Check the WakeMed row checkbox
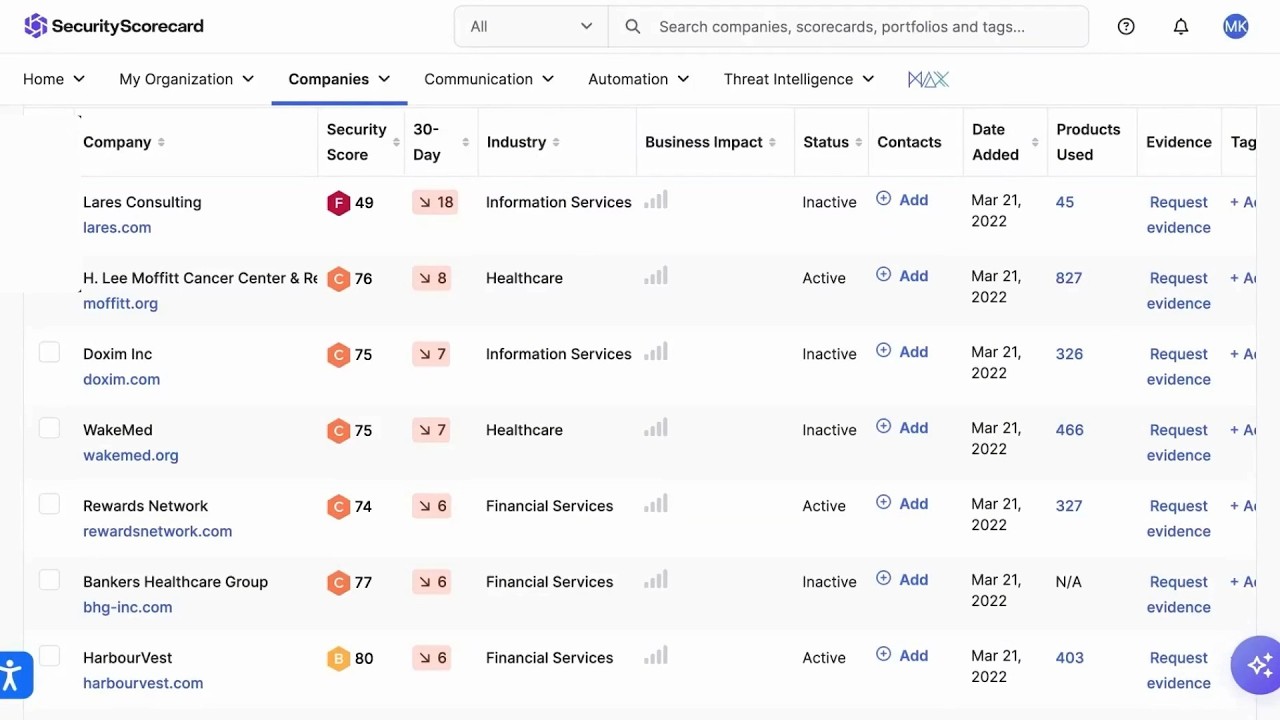1280x720 pixels. pyautogui.click(x=49, y=428)
